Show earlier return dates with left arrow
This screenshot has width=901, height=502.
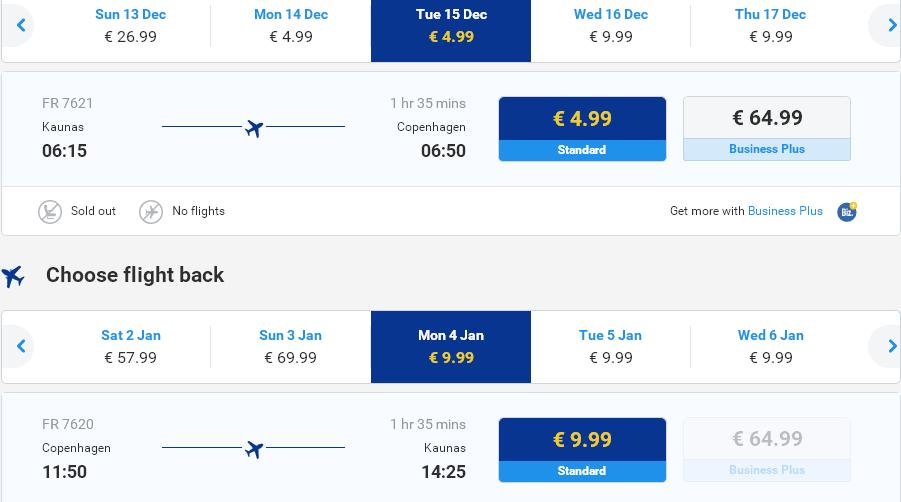[21, 346]
